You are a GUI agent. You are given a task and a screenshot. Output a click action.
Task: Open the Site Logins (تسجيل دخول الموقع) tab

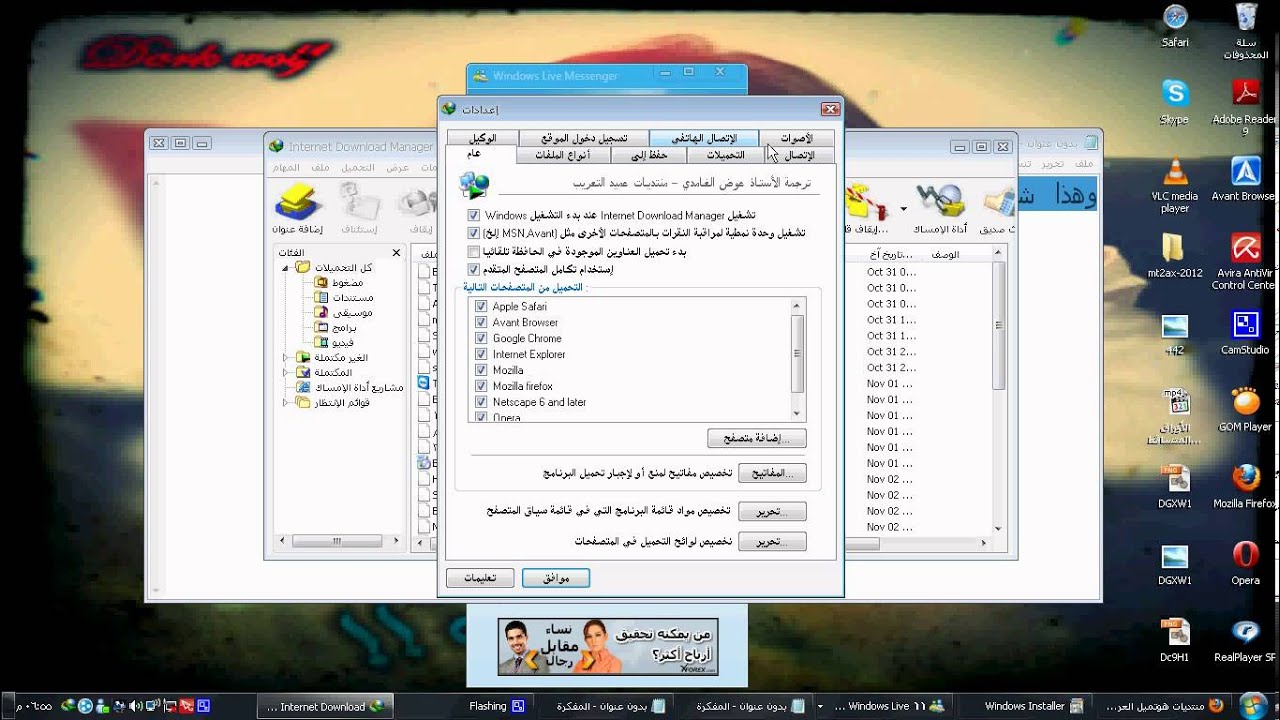pos(585,138)
